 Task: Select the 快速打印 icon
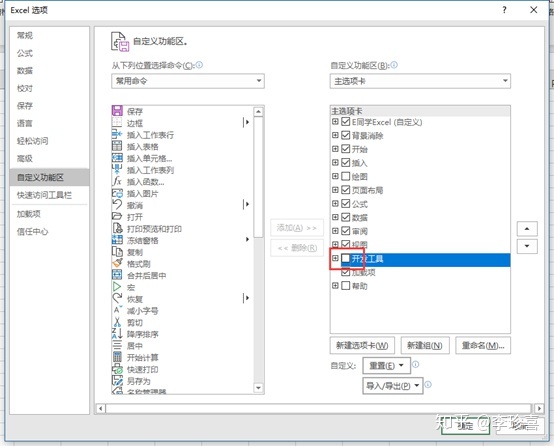tap(117, 369)
